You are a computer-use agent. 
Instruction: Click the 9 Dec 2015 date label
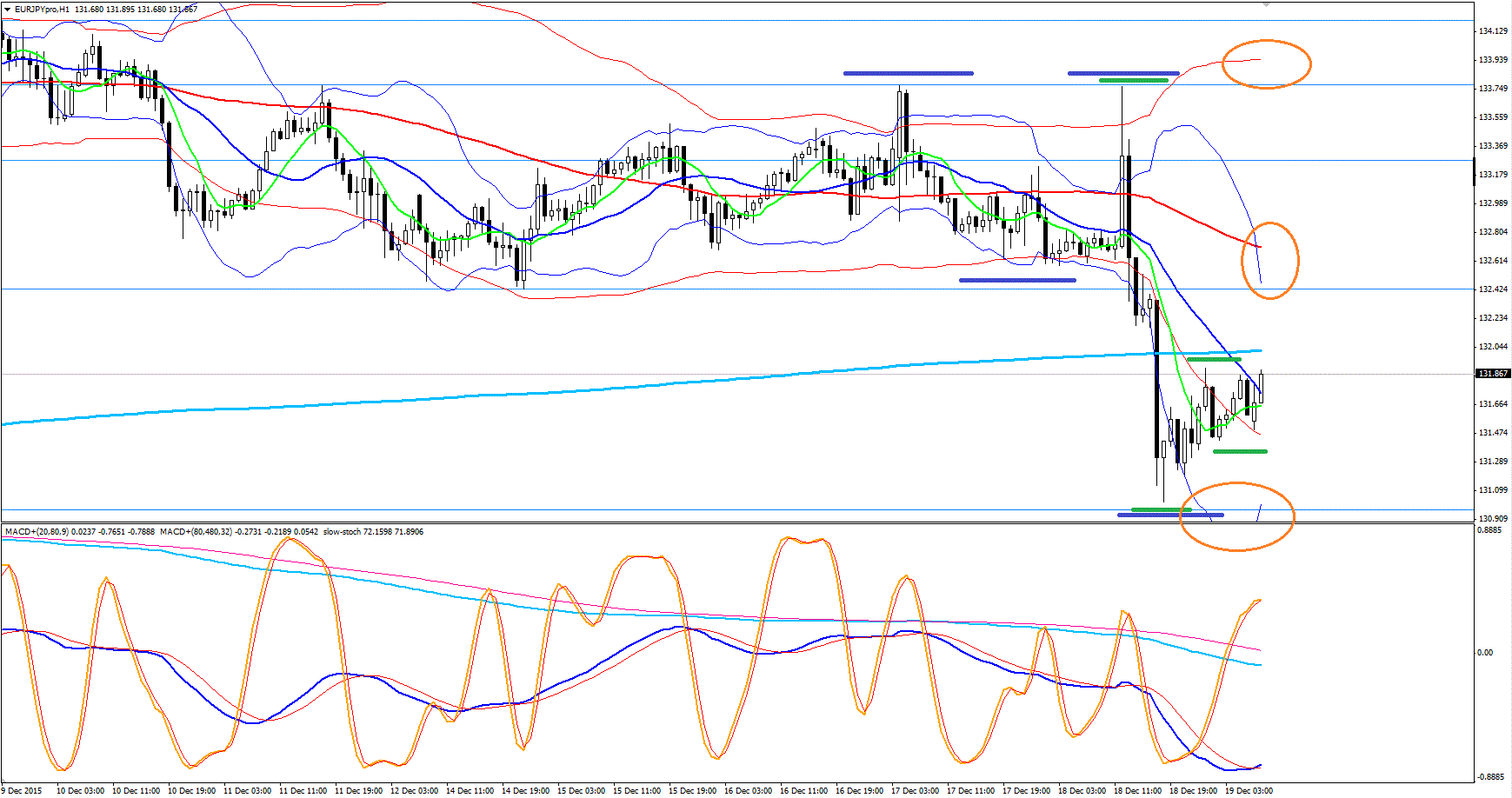pyautogui.click(x=22, y=791)
